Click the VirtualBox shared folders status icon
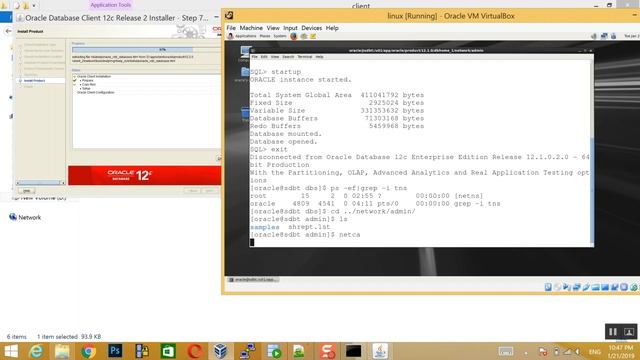The image size is (640, 360). (596, 287)
